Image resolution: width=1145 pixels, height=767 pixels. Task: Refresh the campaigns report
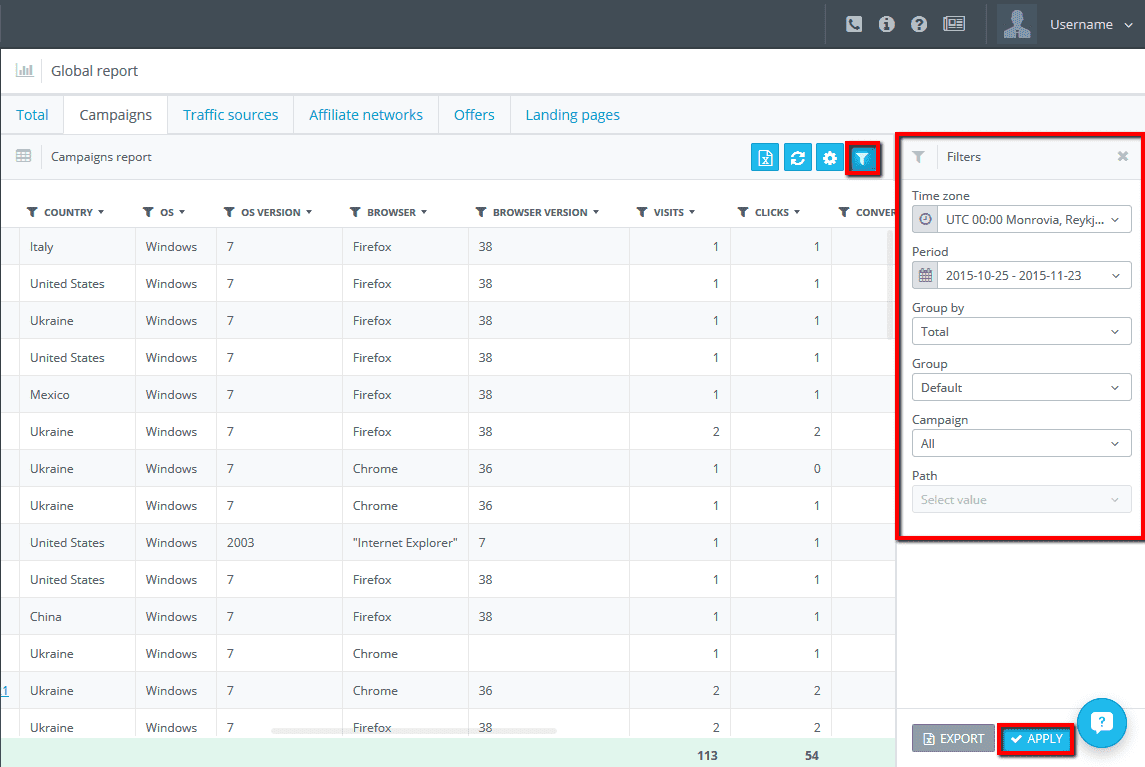tap(797, 157)
